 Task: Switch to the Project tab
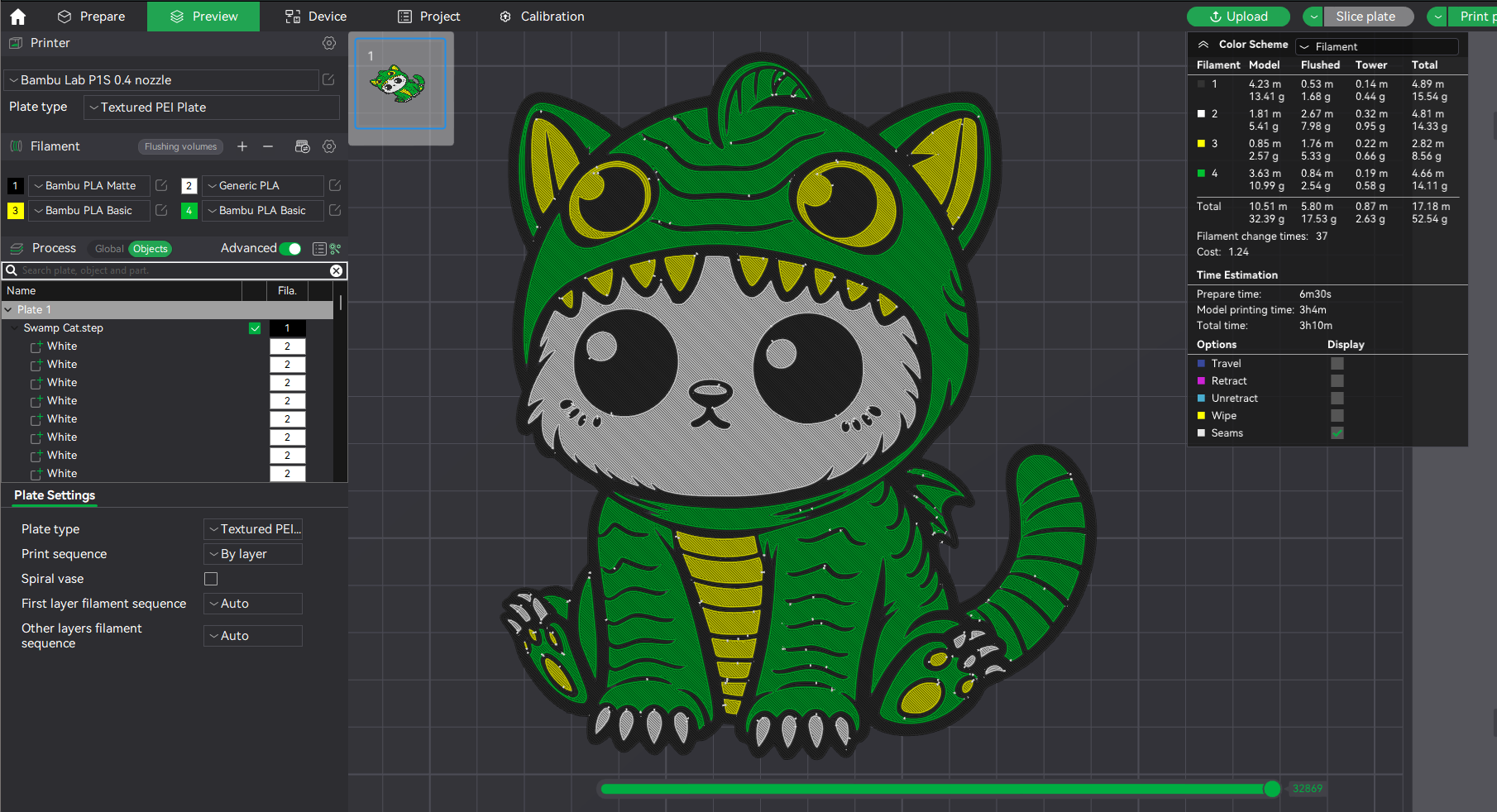click(428, 17)
